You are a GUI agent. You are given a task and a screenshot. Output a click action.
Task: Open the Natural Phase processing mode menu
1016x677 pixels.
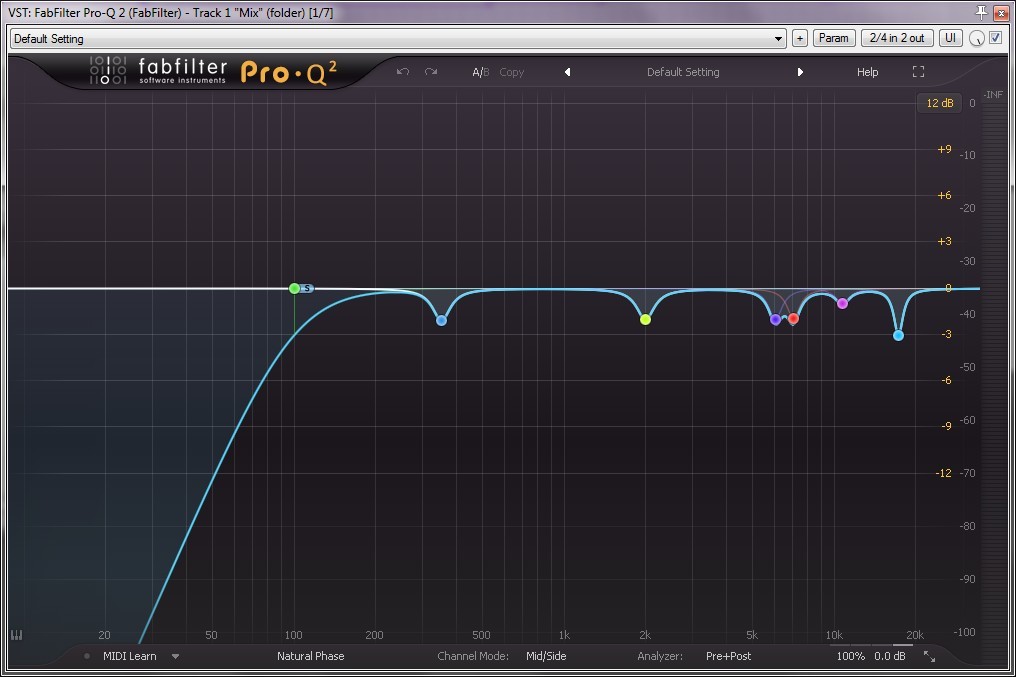coord(310,656)
